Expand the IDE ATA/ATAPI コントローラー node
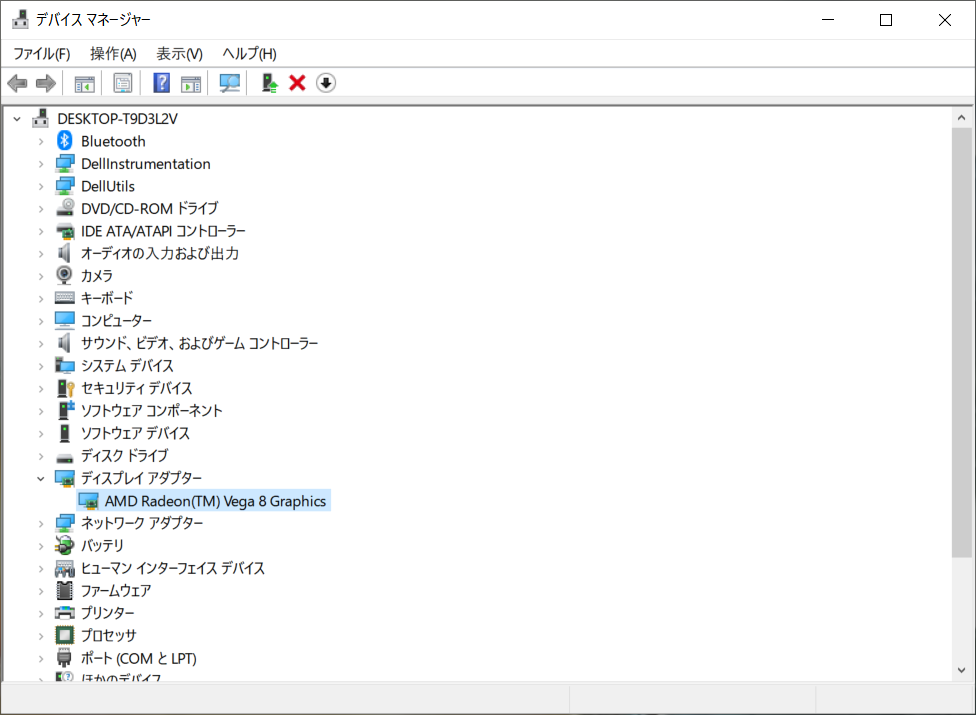The width and height of the screenshot is (976, 715). (41, 231)
